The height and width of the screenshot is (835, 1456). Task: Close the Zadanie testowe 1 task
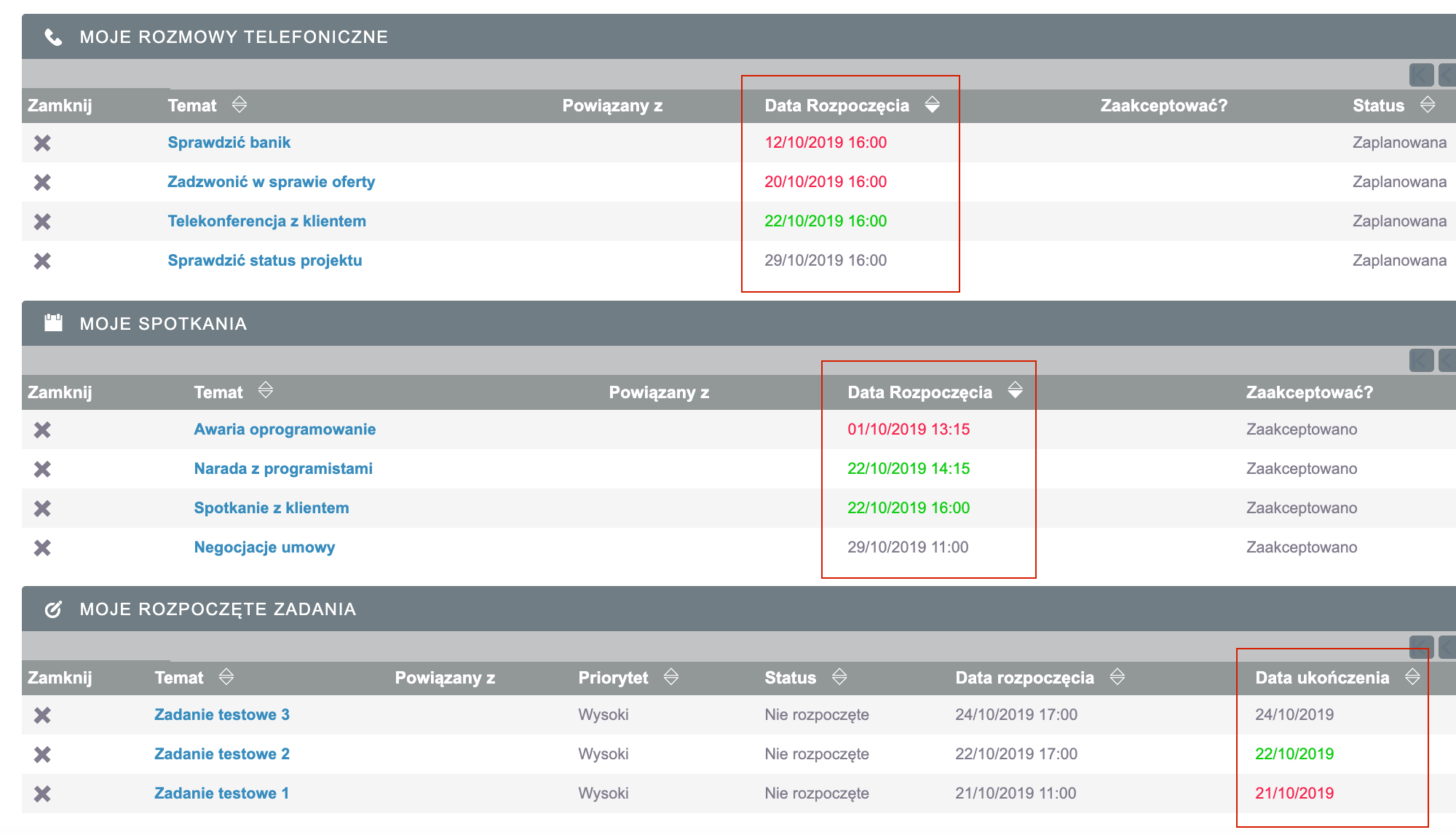[42, 794]
